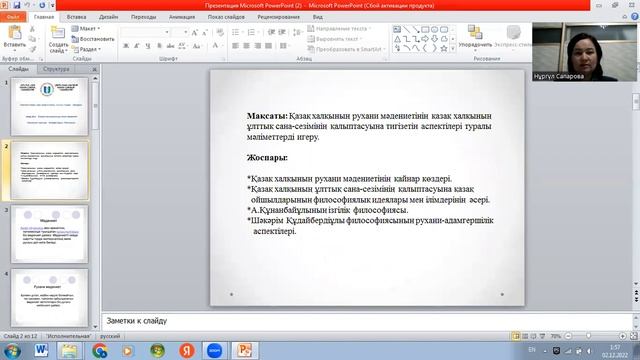Viewport: 640px width, 360px height.
Task: Align paragraph text right
Action: click(258, 46)
